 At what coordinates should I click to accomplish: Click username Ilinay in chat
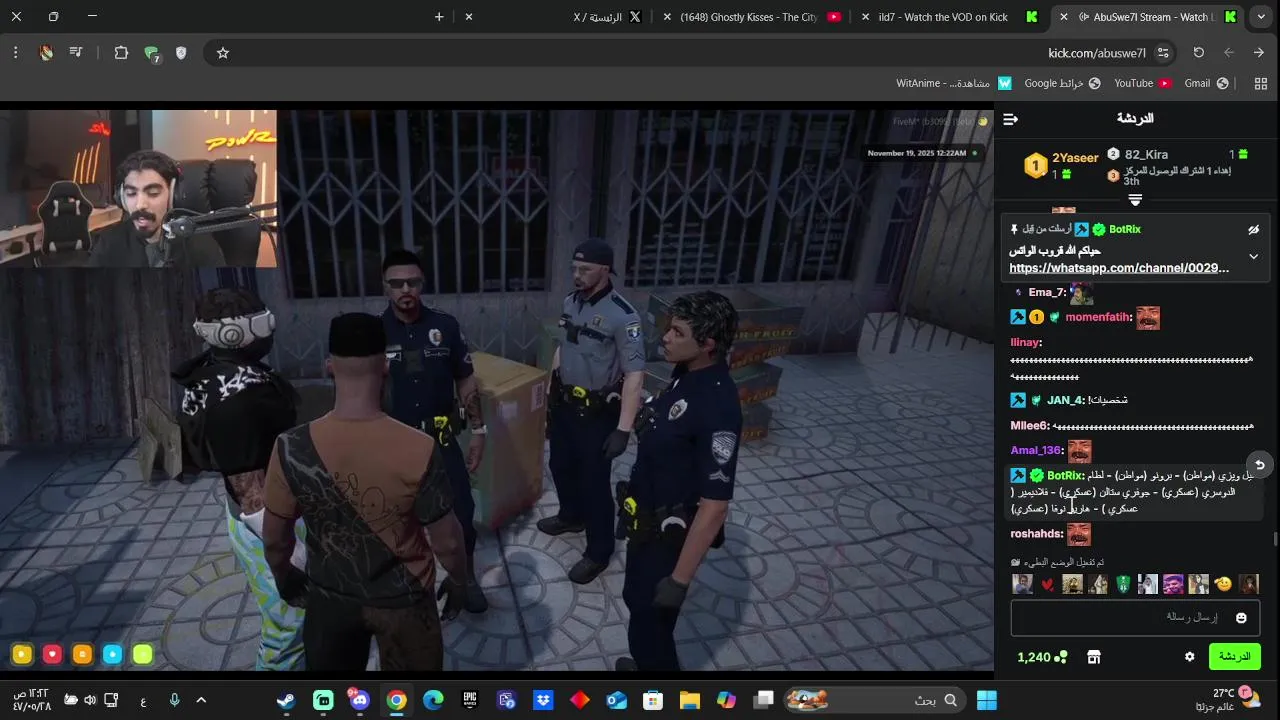click(1026, 342)
